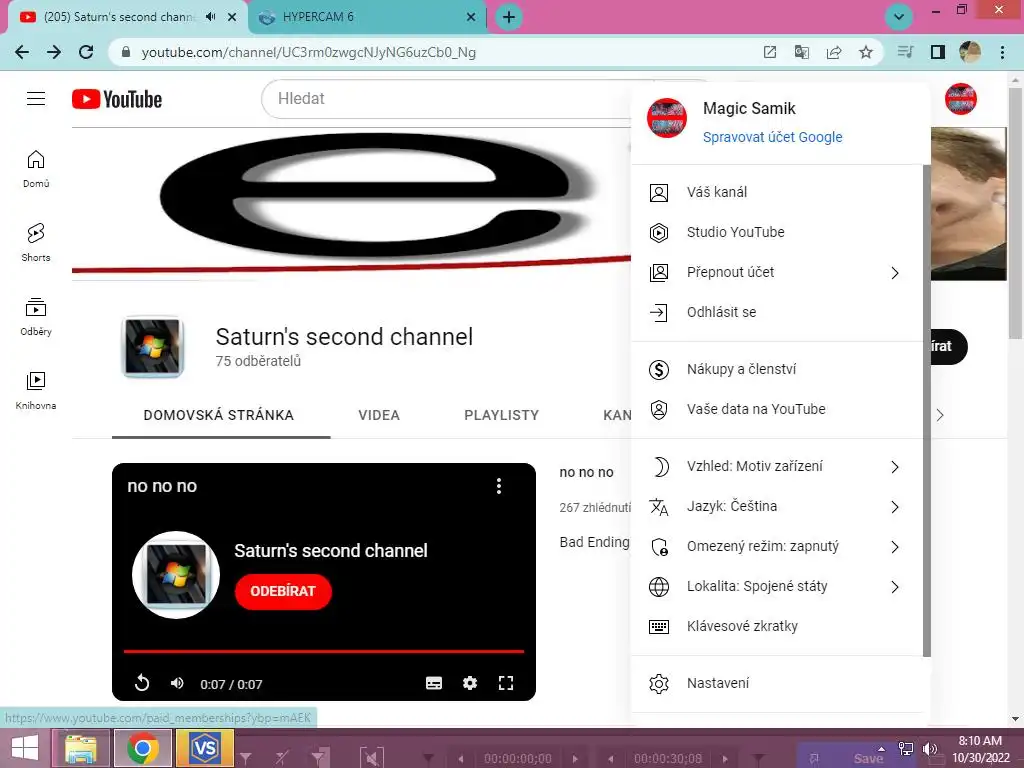Expand Přepnout účet submenu

777,272
